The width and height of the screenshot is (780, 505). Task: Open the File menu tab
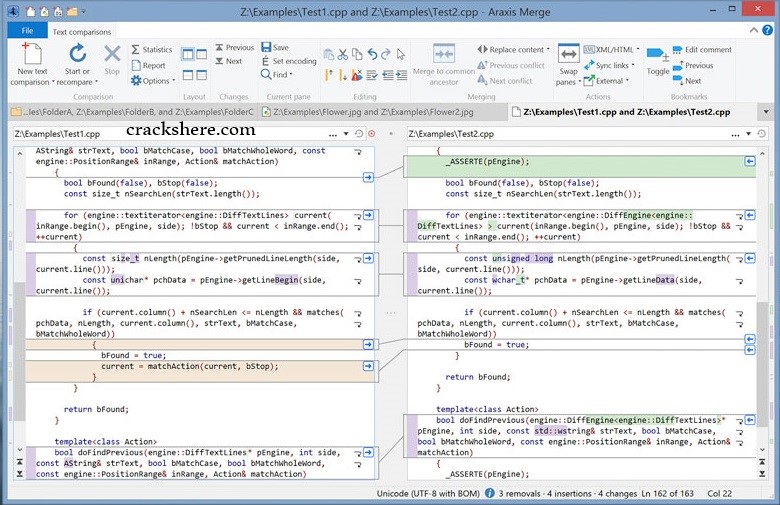[27, 31]
